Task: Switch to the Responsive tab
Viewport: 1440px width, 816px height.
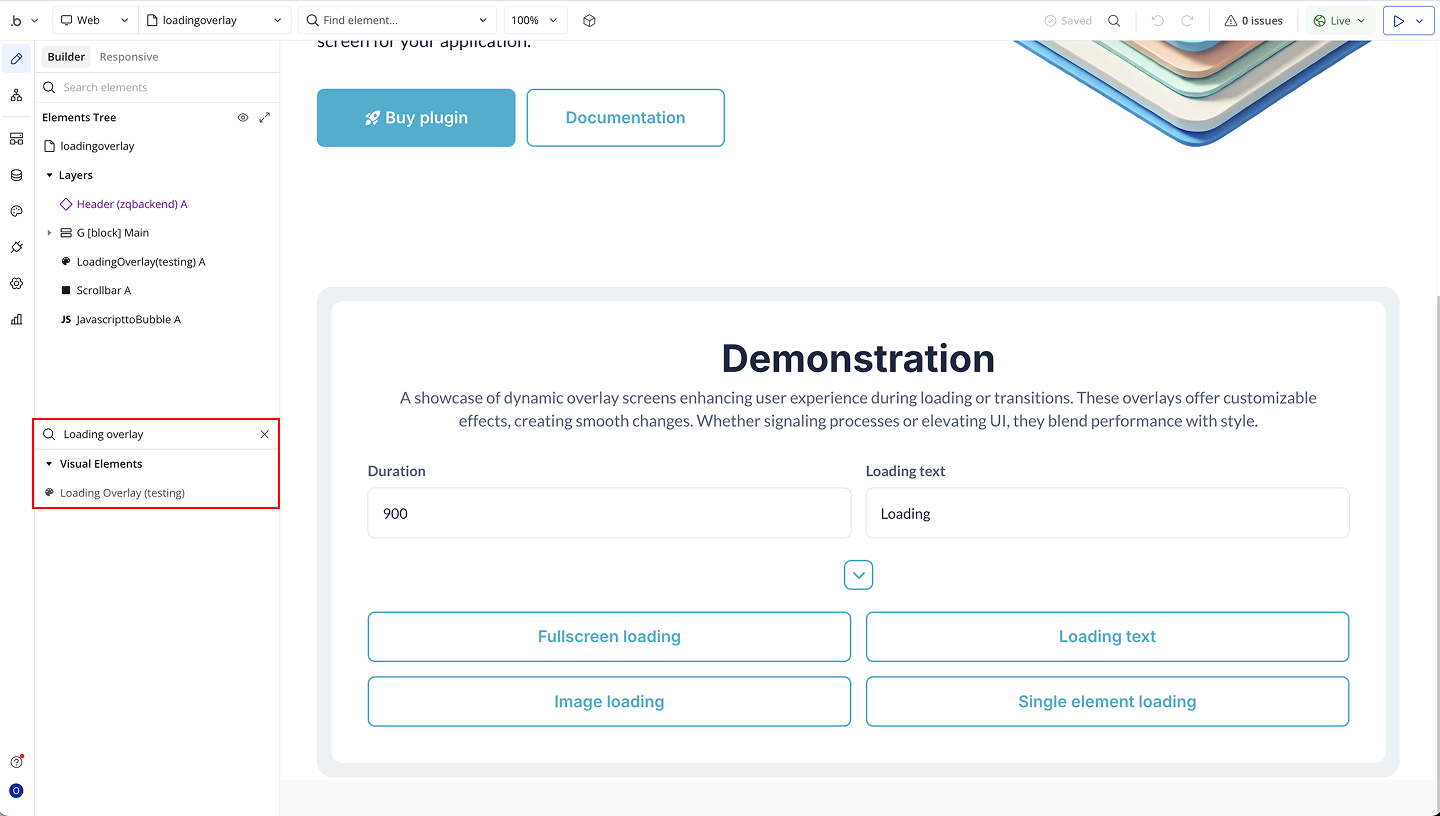Action: [x=129, y=57]
